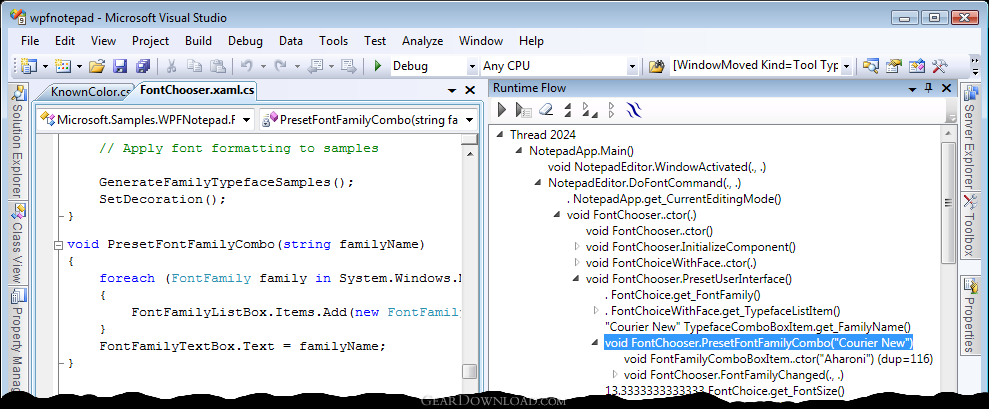The image size is (989, 409).
Task: Expand FontChoiceWithFace..ctor(.) node
Action: 576,262
